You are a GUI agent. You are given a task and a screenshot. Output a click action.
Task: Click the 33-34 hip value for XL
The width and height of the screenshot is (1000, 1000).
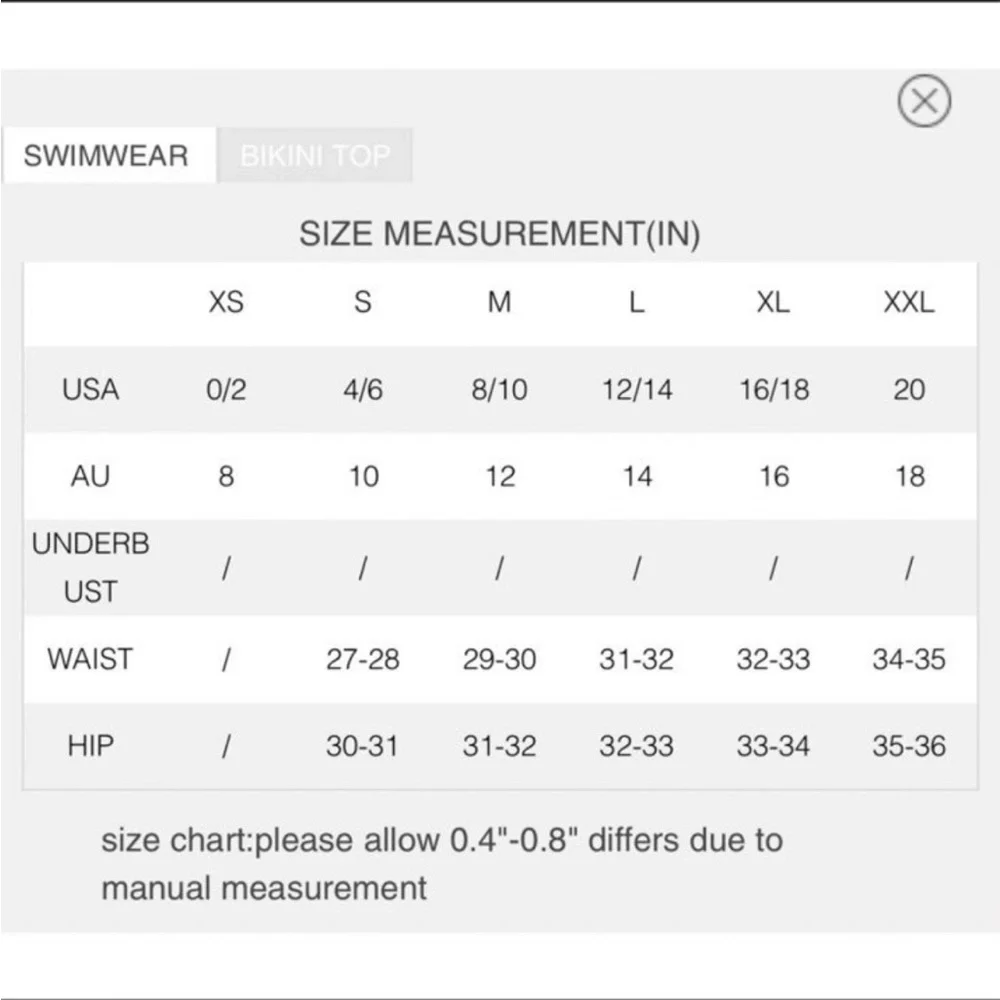tap(773, 746)
